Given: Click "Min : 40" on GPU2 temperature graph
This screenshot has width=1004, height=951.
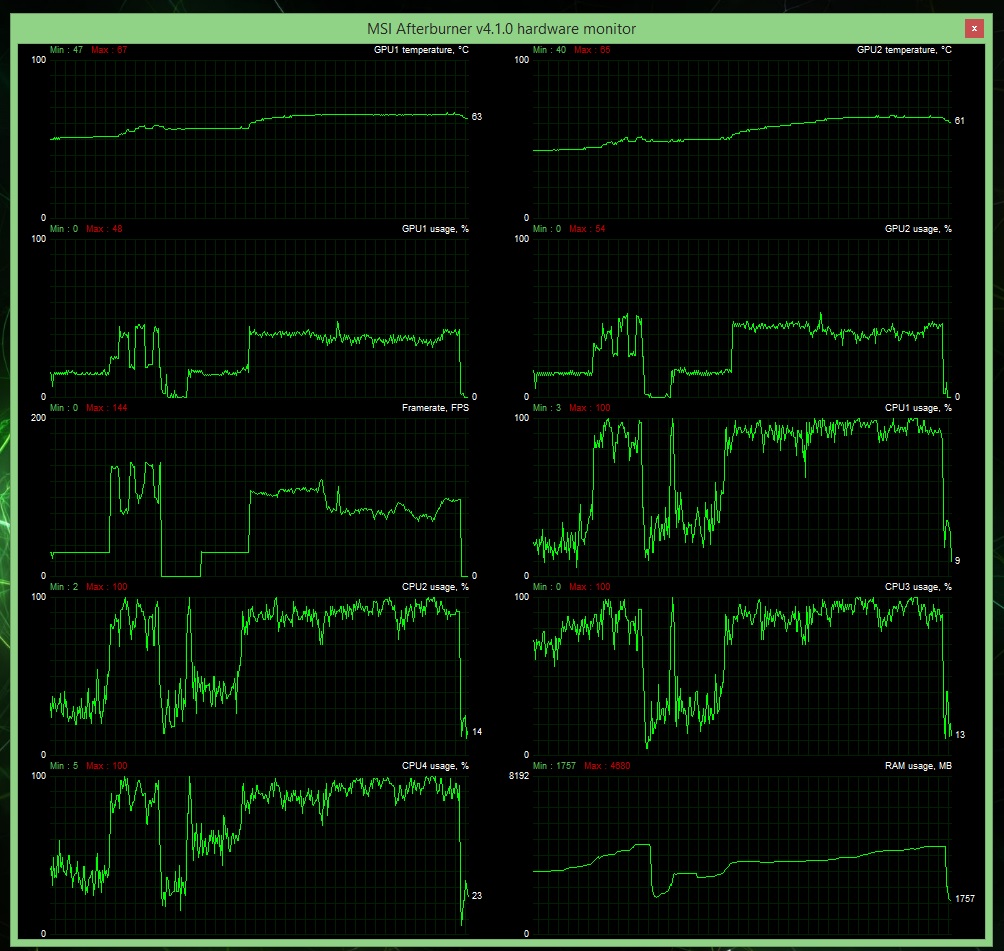Looking at the screenshot, I should click(x=549, y=50).
